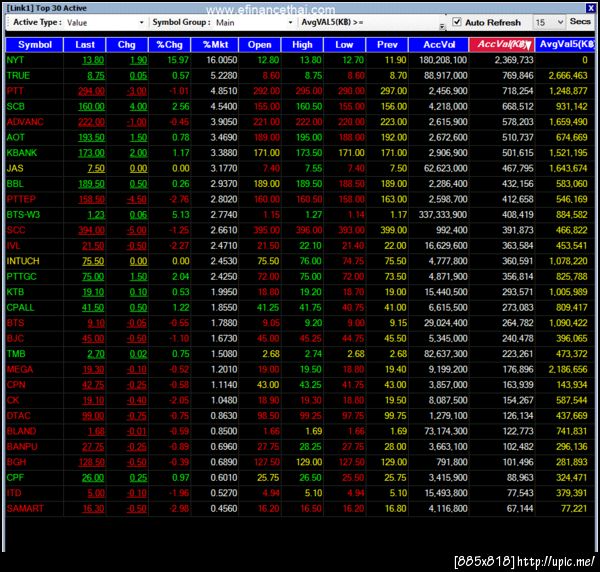Image resolution: width=600 pixels, height=572 pixels.
Task: Select the BJC symbol
Action: click(x=15, y=339)
